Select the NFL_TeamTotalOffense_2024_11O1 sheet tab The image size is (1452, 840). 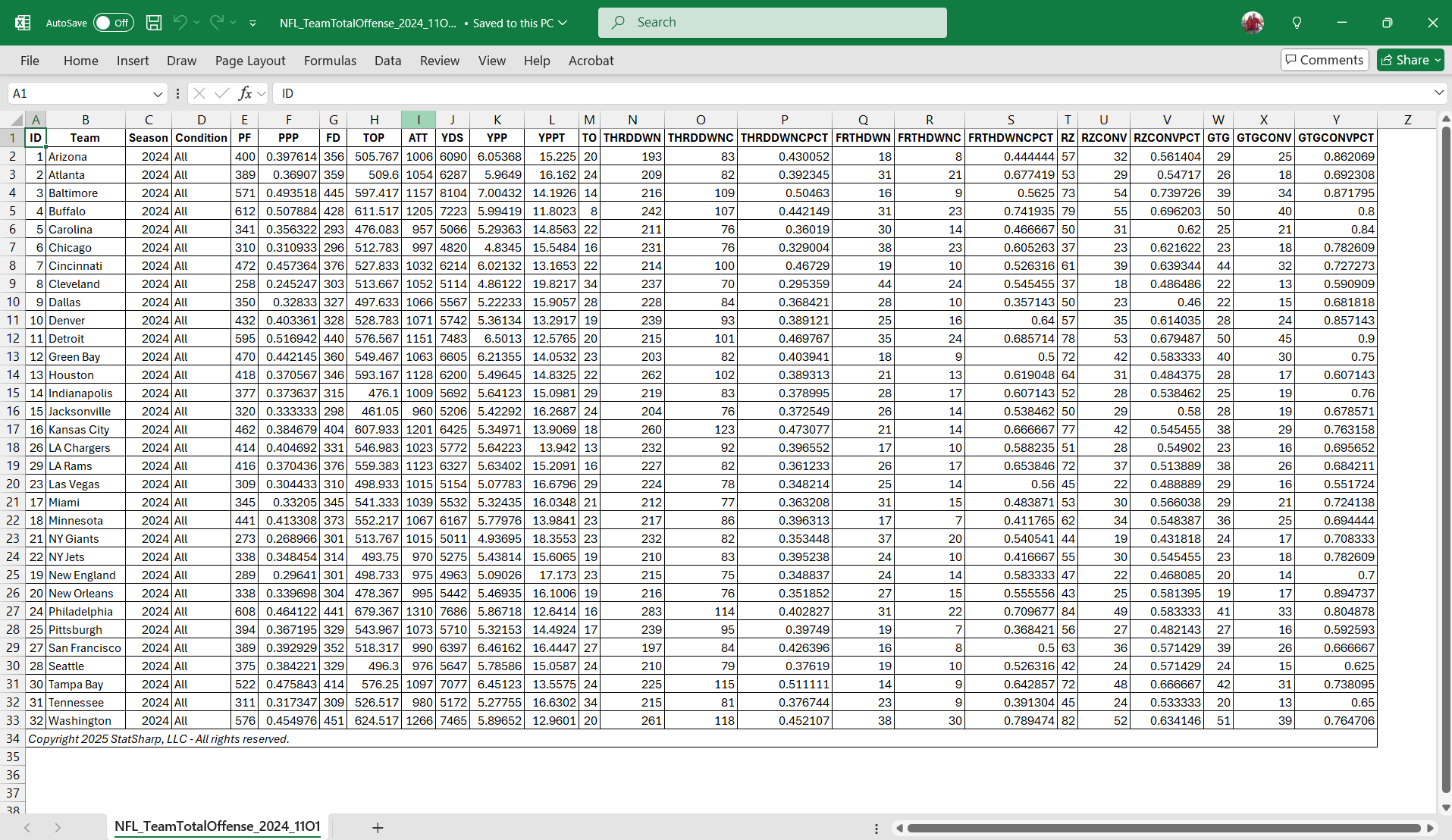[217, 826]
